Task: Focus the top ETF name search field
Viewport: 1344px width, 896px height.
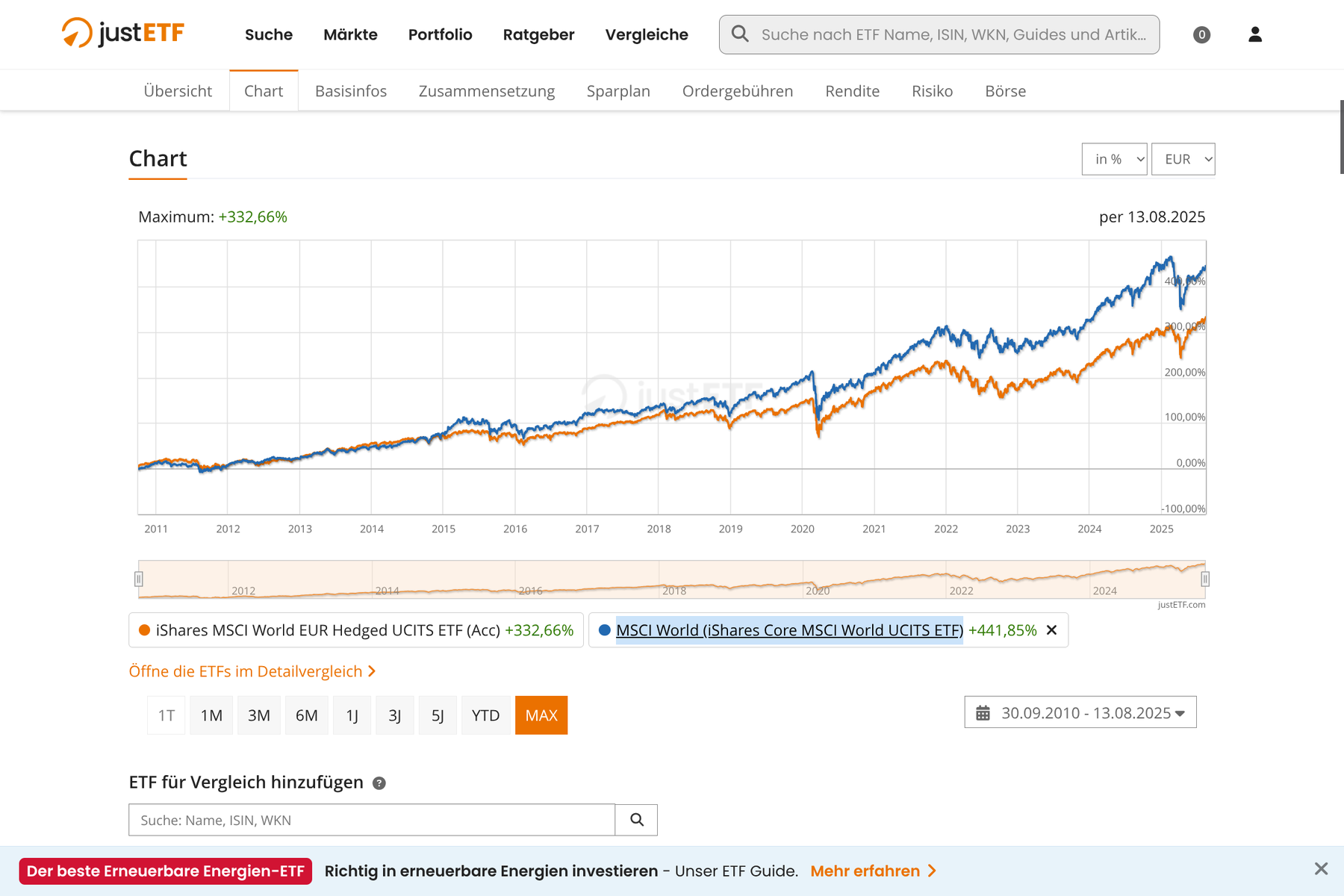Action: pos(939,34)
